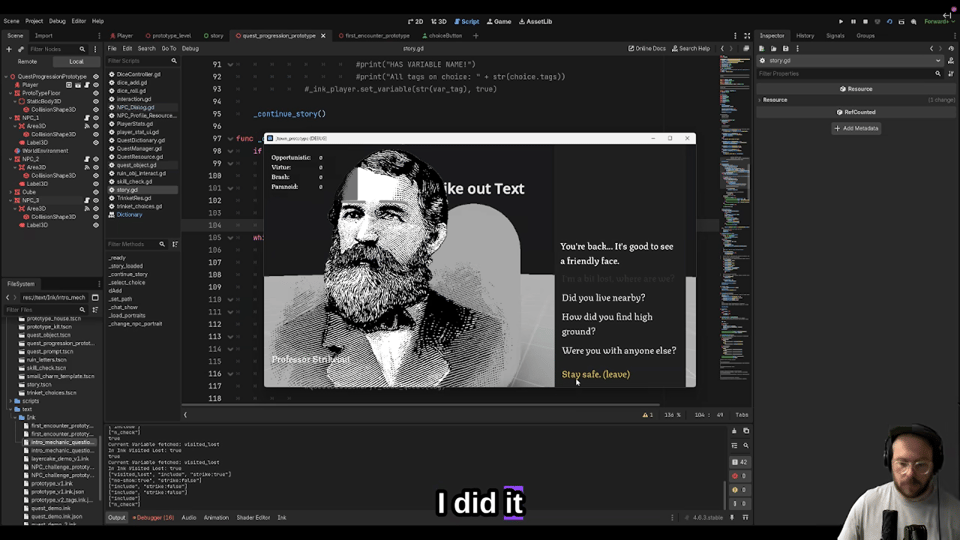960x540 pixels.
Task: Choose 'Stay safe. (leave)' dialog option
Action: 596,374
